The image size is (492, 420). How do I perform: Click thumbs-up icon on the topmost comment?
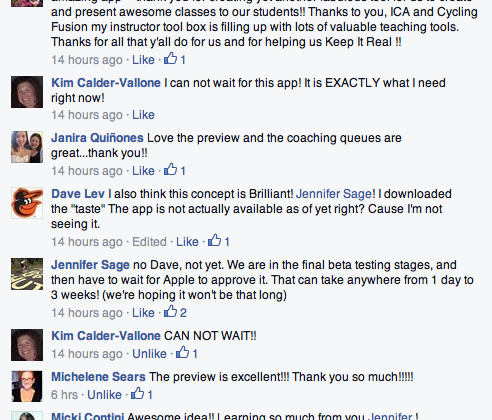(170, 58)
